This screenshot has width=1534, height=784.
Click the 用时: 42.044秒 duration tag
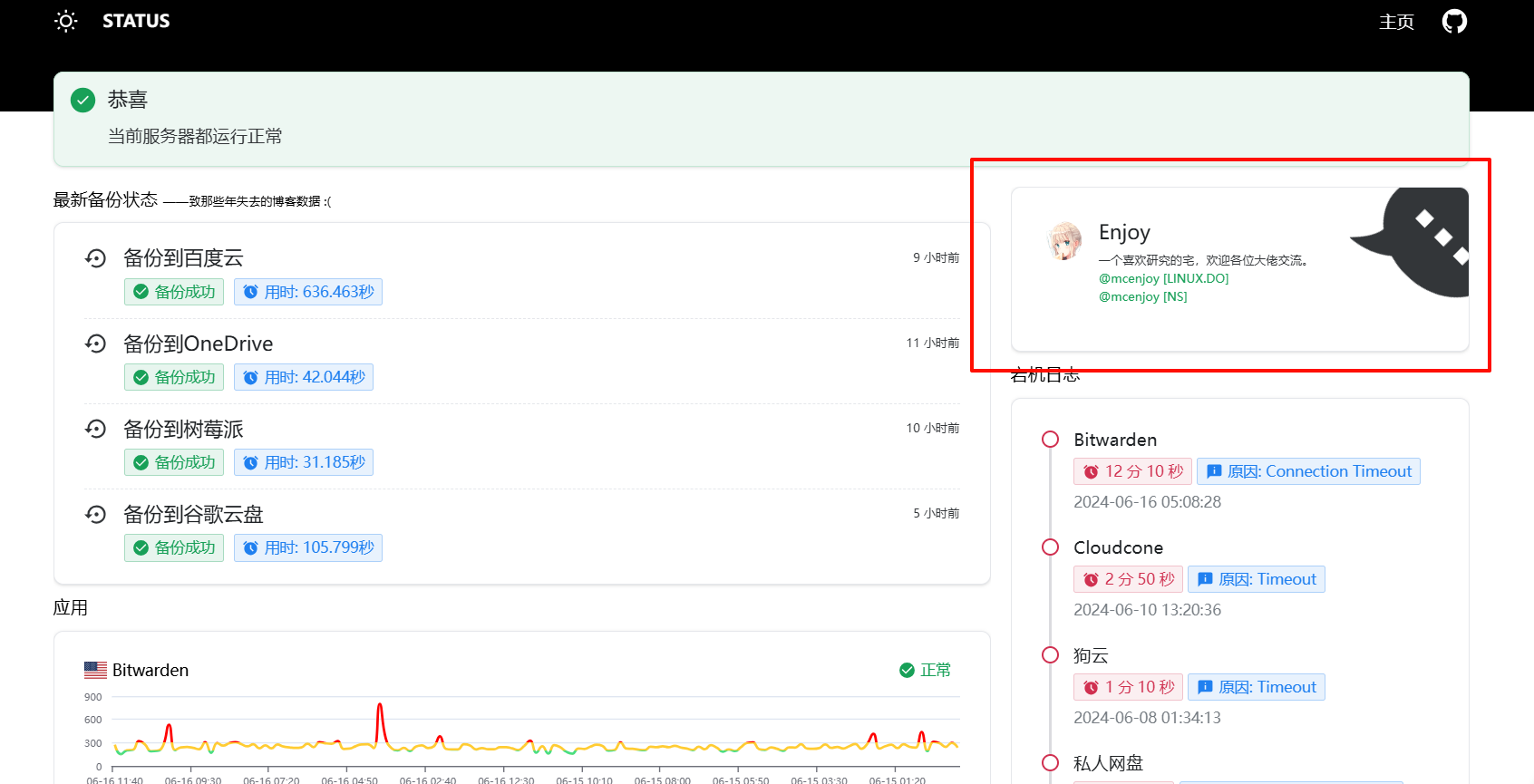click(x=304, y=377)
